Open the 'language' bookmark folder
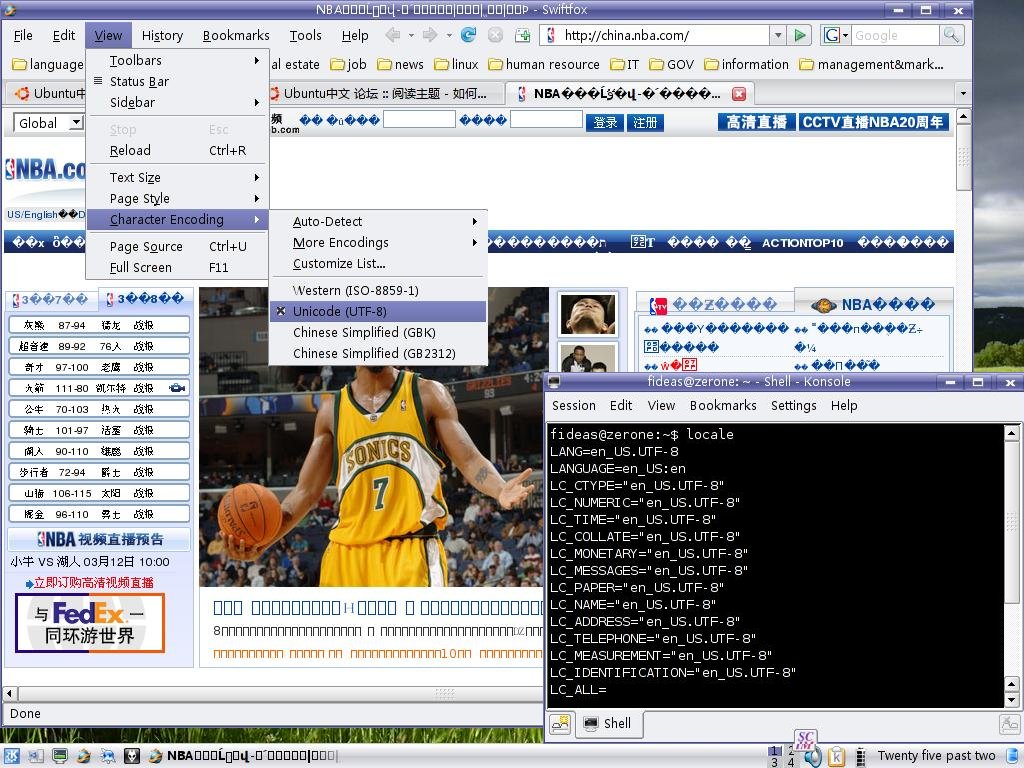 48,65
